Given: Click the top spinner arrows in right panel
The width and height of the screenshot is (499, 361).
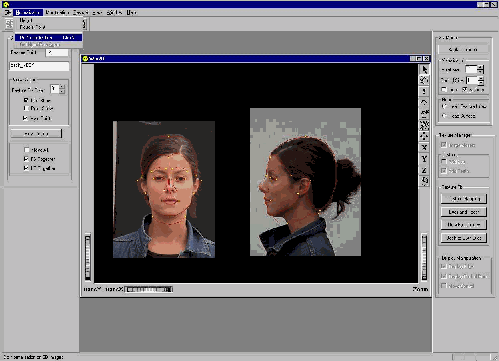Looking at the screenshot, I should (x=481, y=69).
